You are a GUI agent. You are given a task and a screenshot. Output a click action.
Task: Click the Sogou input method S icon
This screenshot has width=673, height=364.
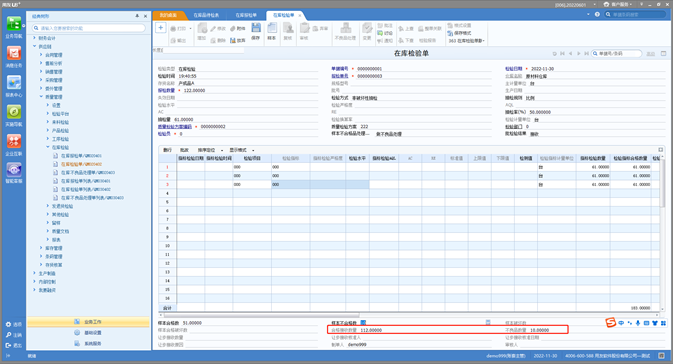click(610, 322)
